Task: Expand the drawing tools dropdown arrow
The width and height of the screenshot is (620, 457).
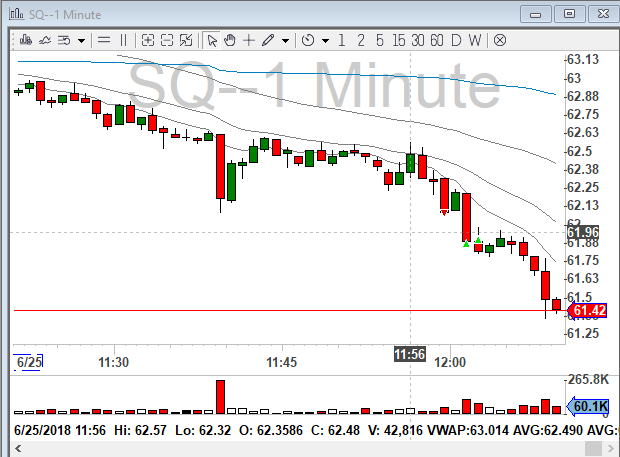Action: tap(285, 40)
